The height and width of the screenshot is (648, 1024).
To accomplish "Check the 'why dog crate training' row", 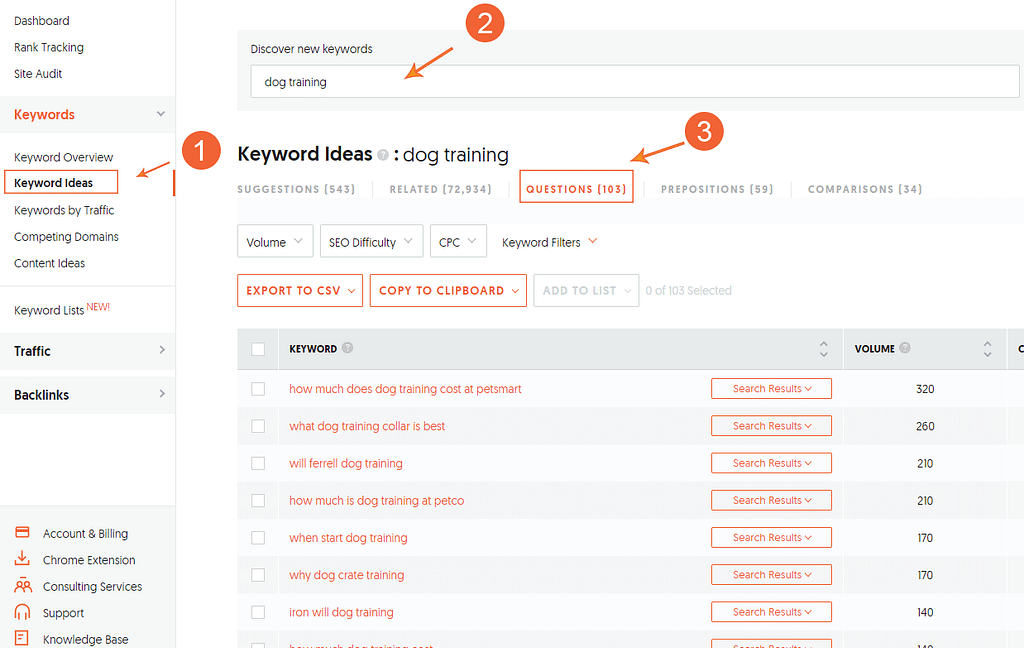I will [x=258, y=575].
